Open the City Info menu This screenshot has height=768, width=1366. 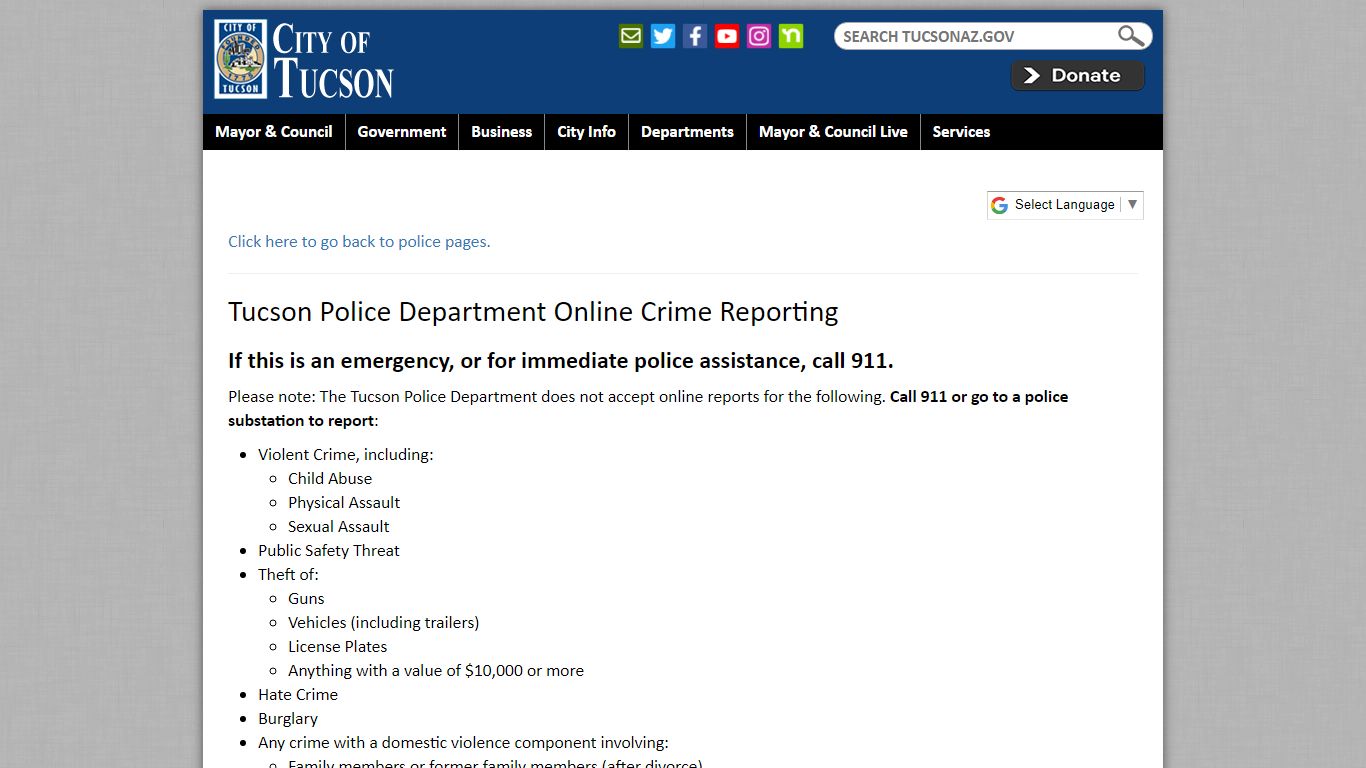click(587, 132)
